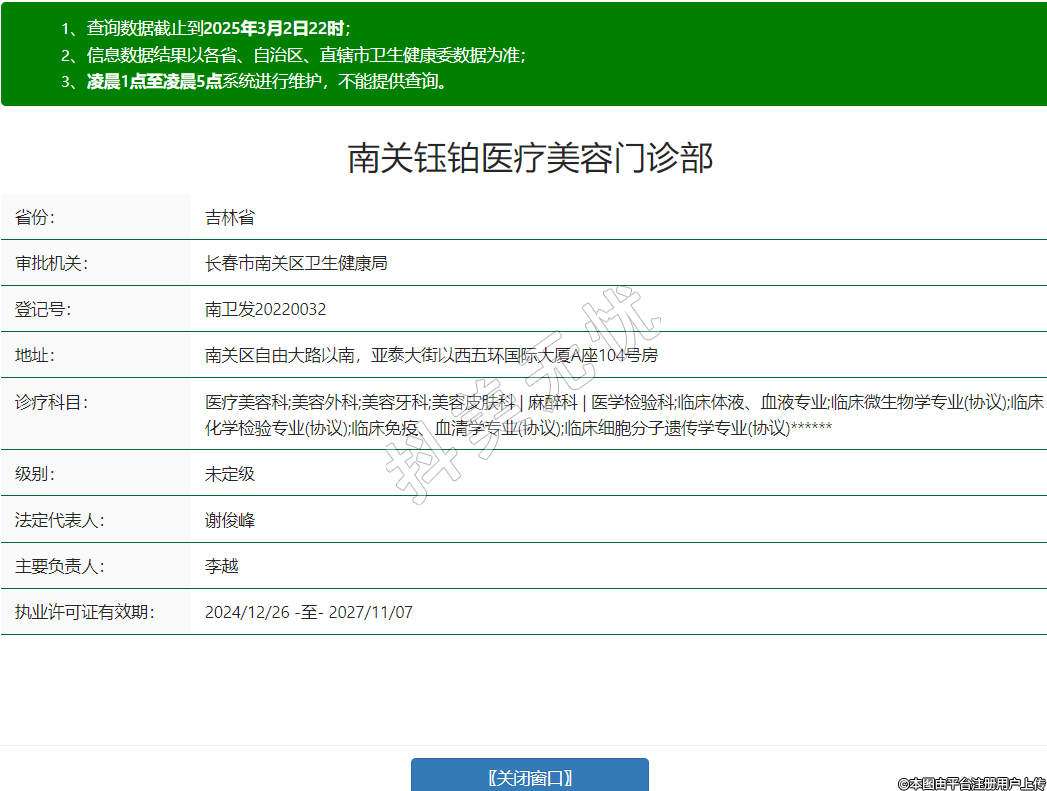
Task: Select the 登记号 row label
Action: [x=43, y=309]
